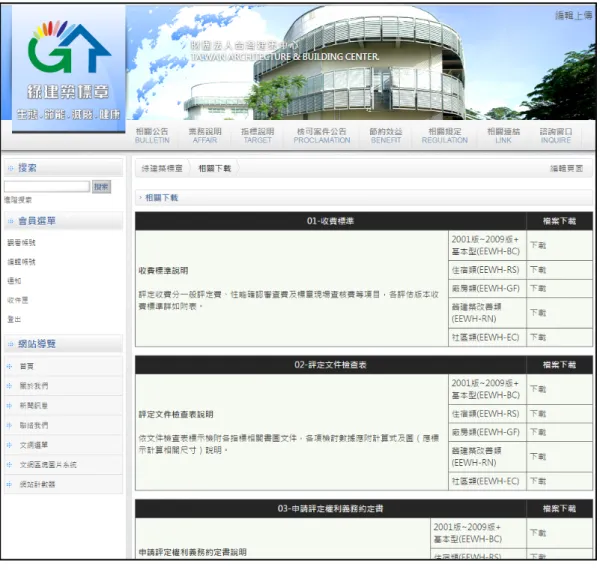Click the 相關下載 breadcrumb
The height and width of the screenshot is (570, 600).
(x=215, y=168)
